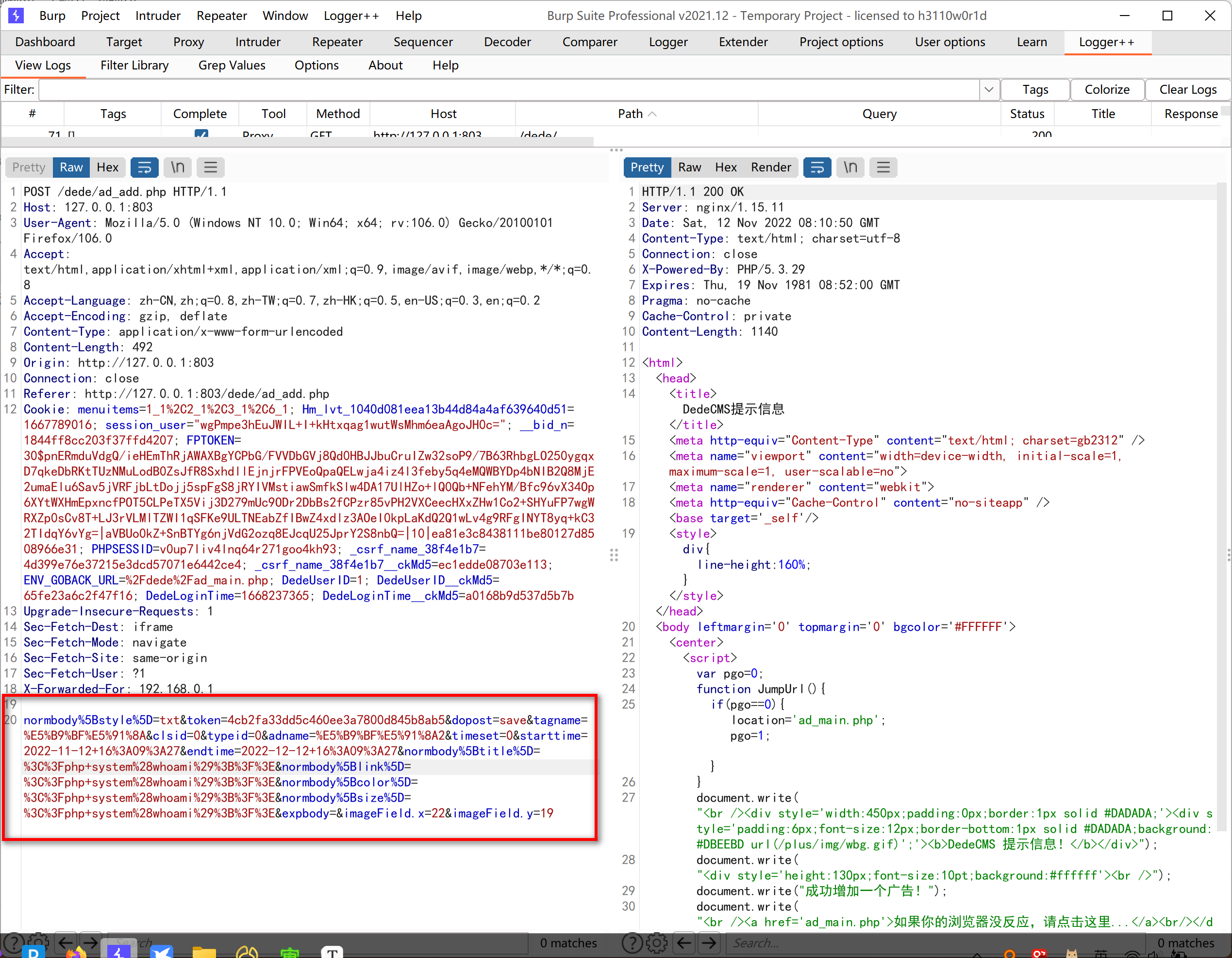This screenshot has width=1232, height=958.
Task: Show non-printable characters in response pane
Action: point(850,168)
